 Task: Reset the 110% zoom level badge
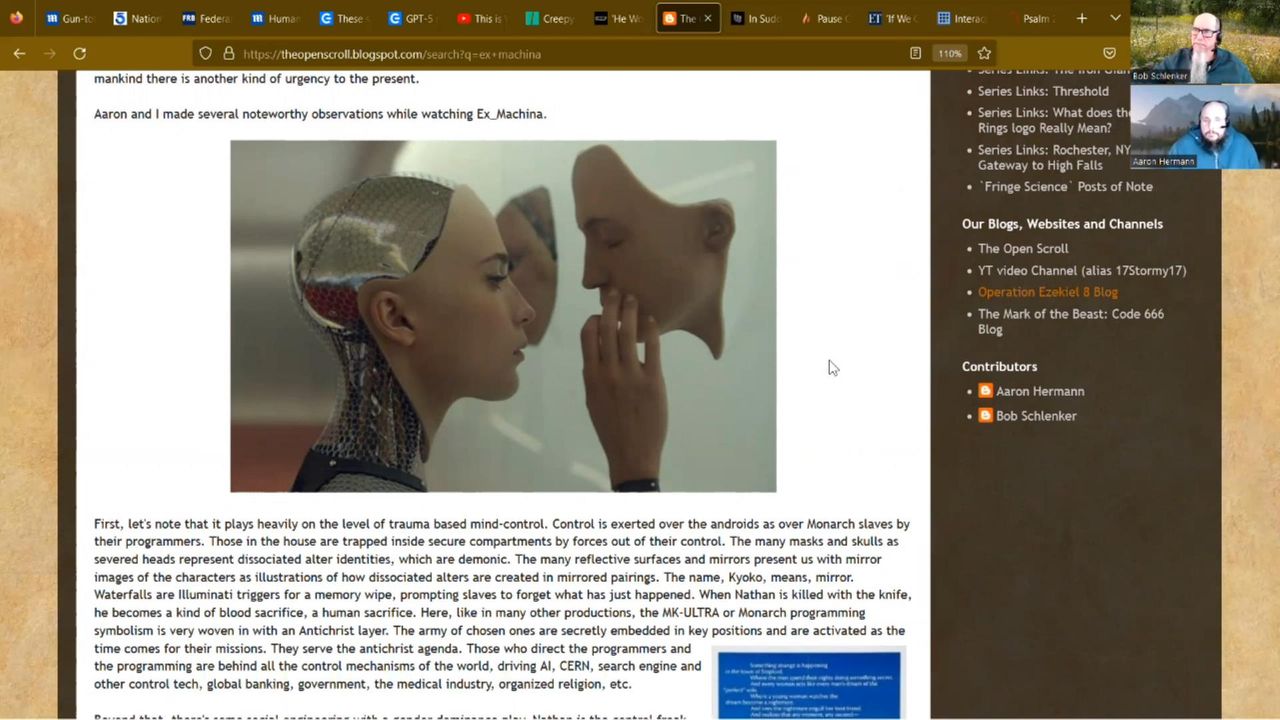(x=949, y=54)
